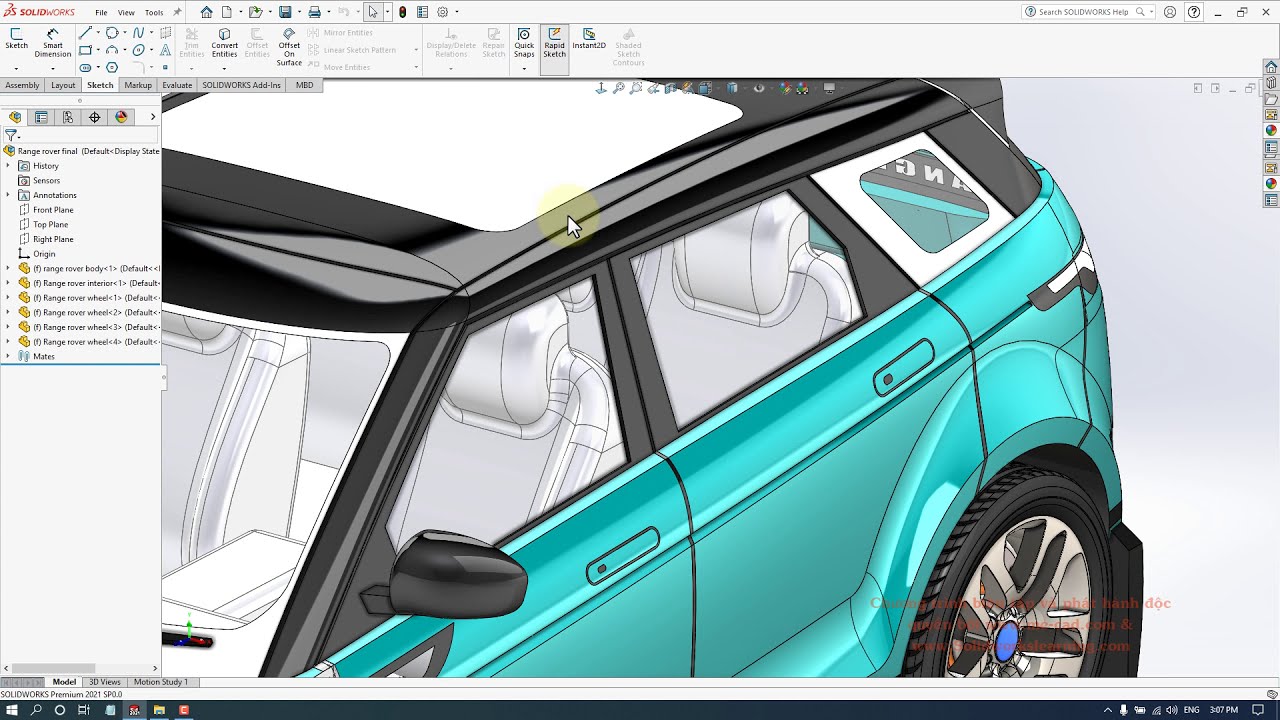Viewport: 1280px width, 720px height.
Task: Open the SOLIDWORKS Add-Ins tab
Action: [x=241, y=85]
